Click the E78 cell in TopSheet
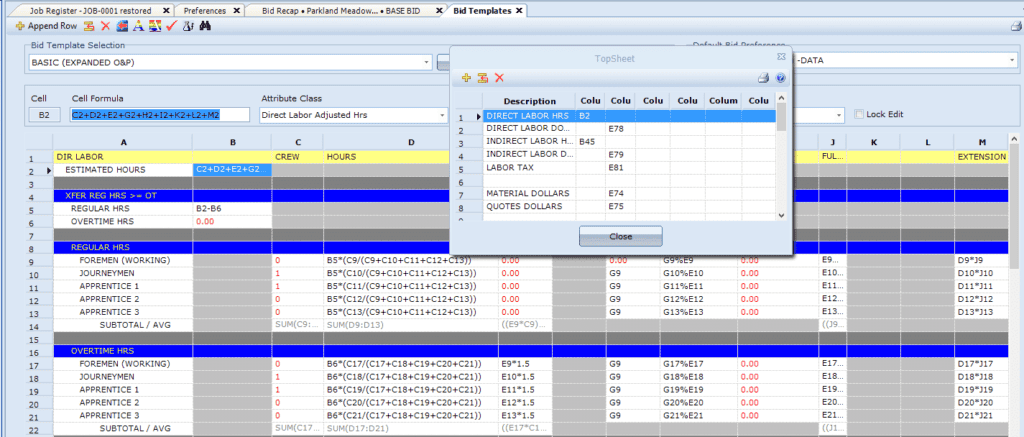This screenshot has height=437, width=1024. 620,129
